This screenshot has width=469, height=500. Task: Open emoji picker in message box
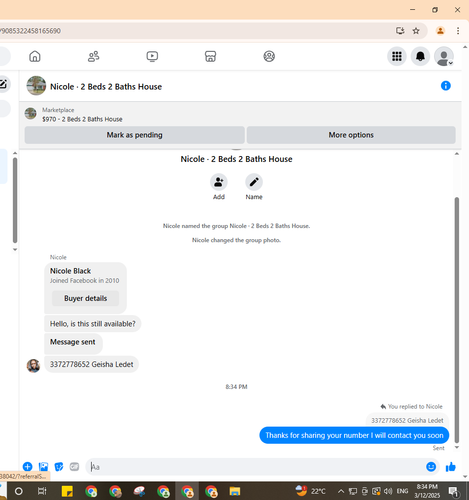point(431,467)
